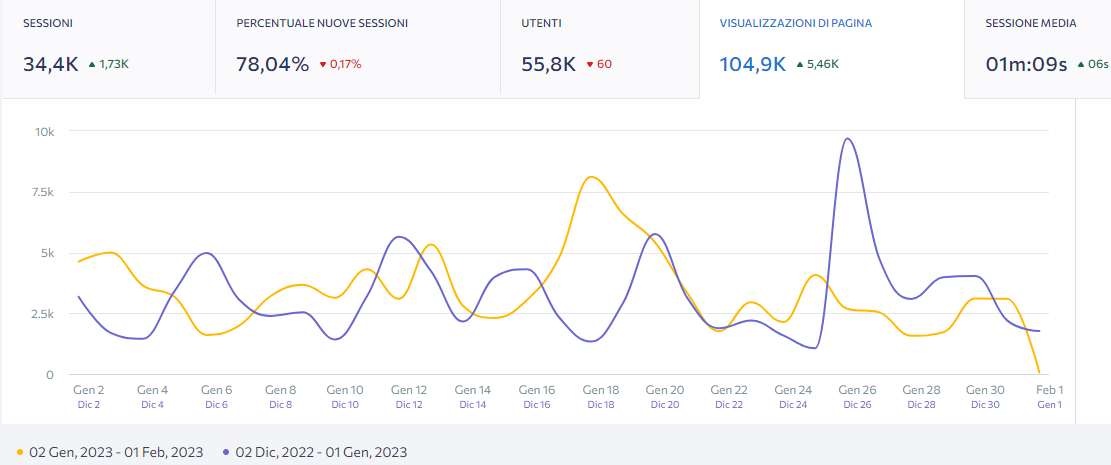Screen dimensions: 1111x465
Task: Click the purple legend dot
Action: tap(228, 453)
